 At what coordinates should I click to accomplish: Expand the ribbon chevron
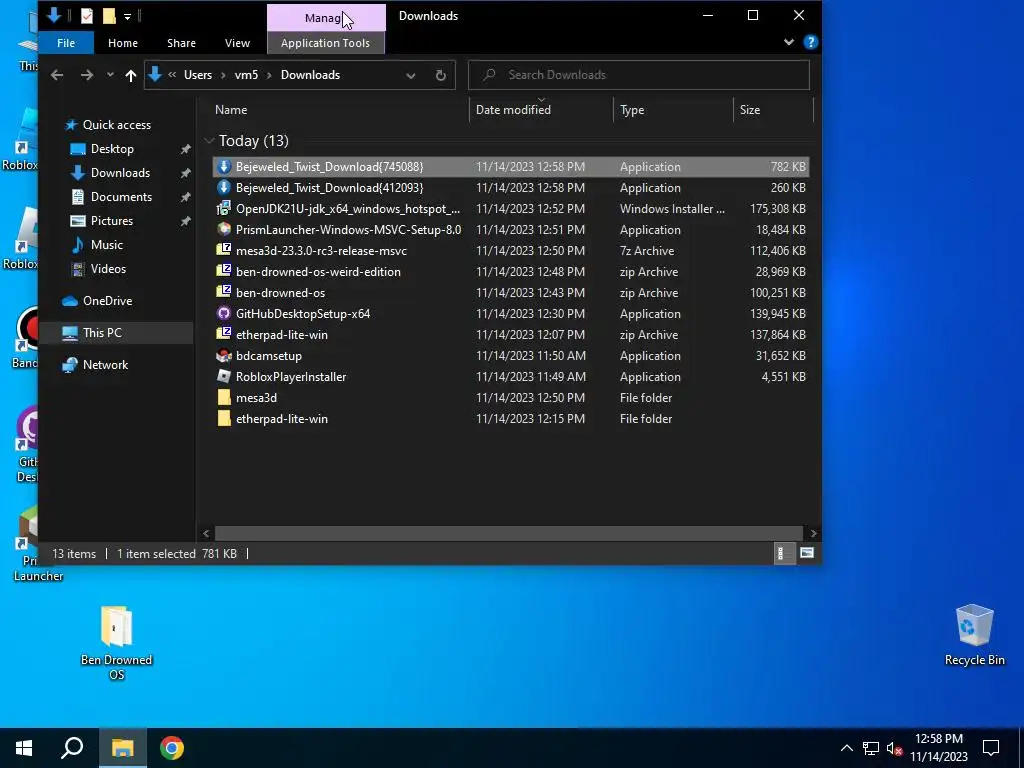(x=789, y=42)
